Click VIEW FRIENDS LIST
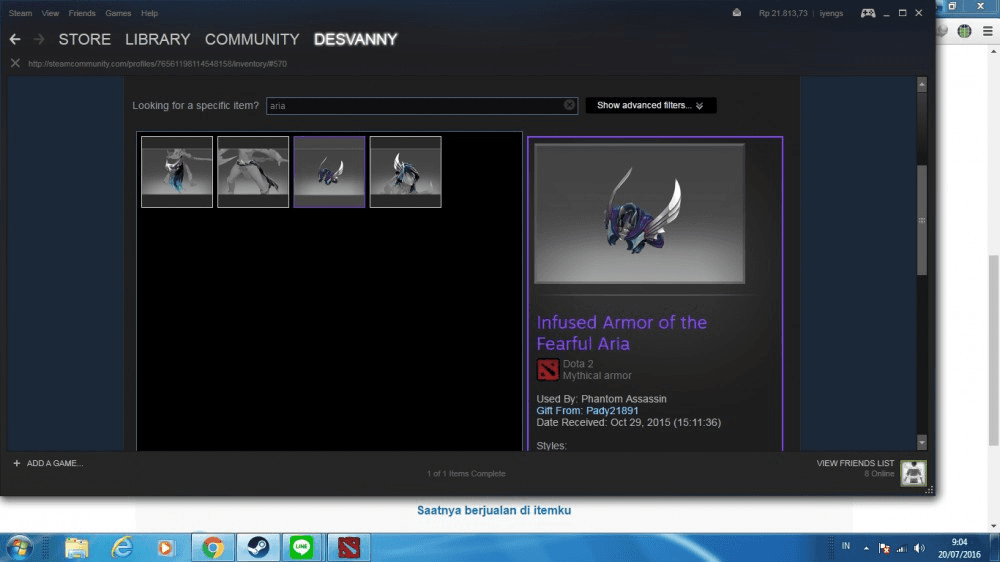The width and height of the screenshot is (1000, 562). pyautogui.click(x=855, y=463)
